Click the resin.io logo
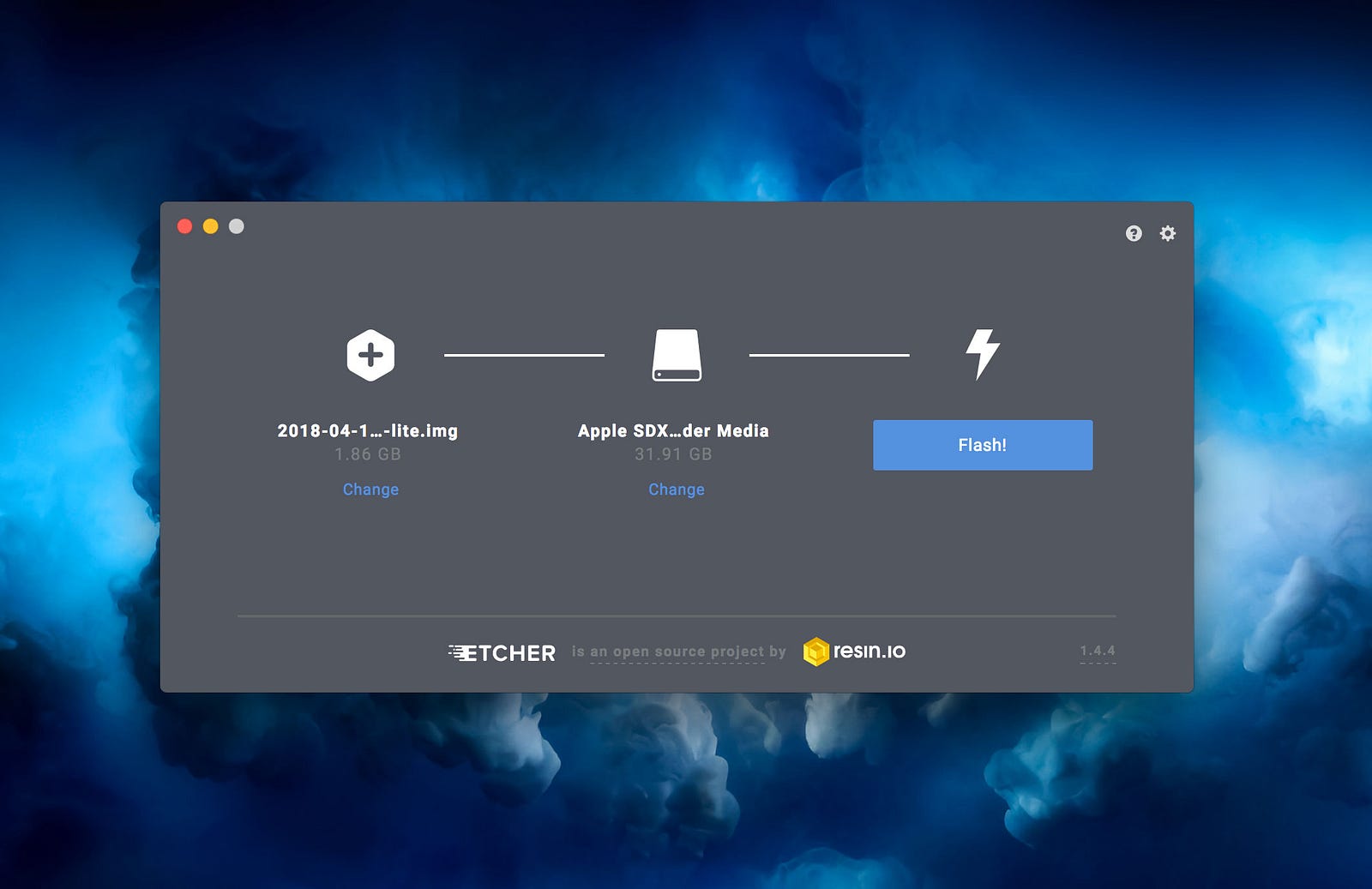This screenshot has height=889, width=1372. coord(854,652)
